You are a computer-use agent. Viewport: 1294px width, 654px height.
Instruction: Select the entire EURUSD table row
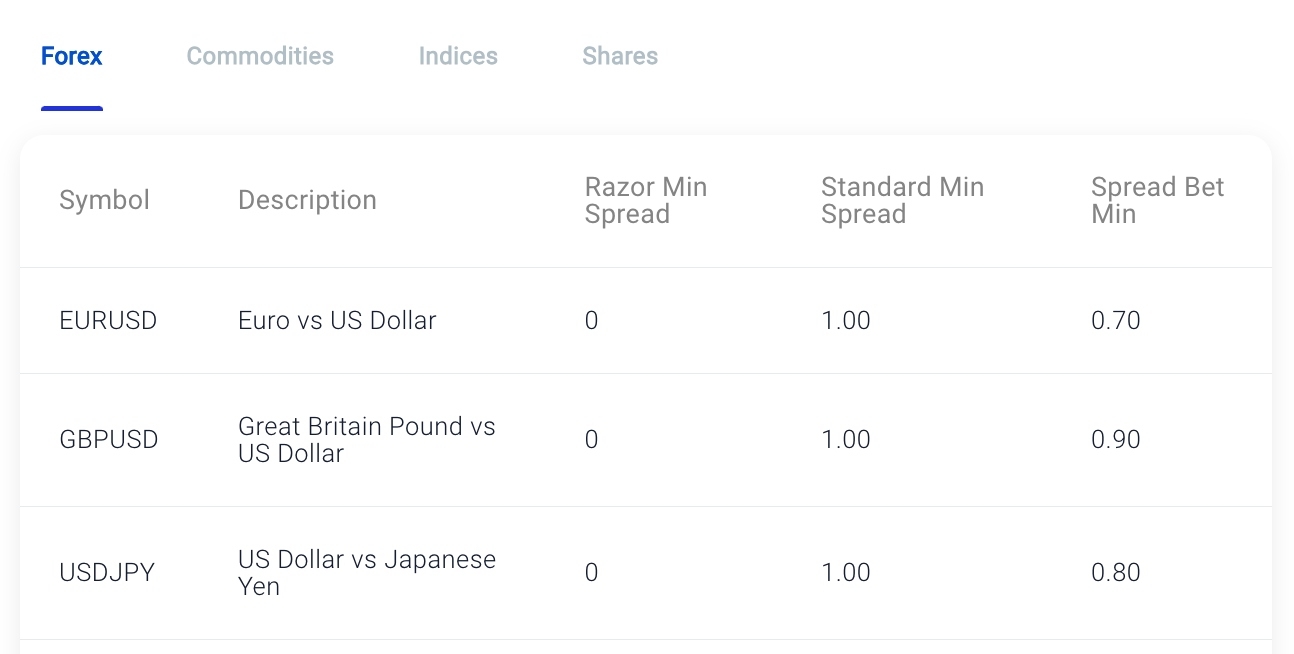pyautogui.click(x=646, y=320)
